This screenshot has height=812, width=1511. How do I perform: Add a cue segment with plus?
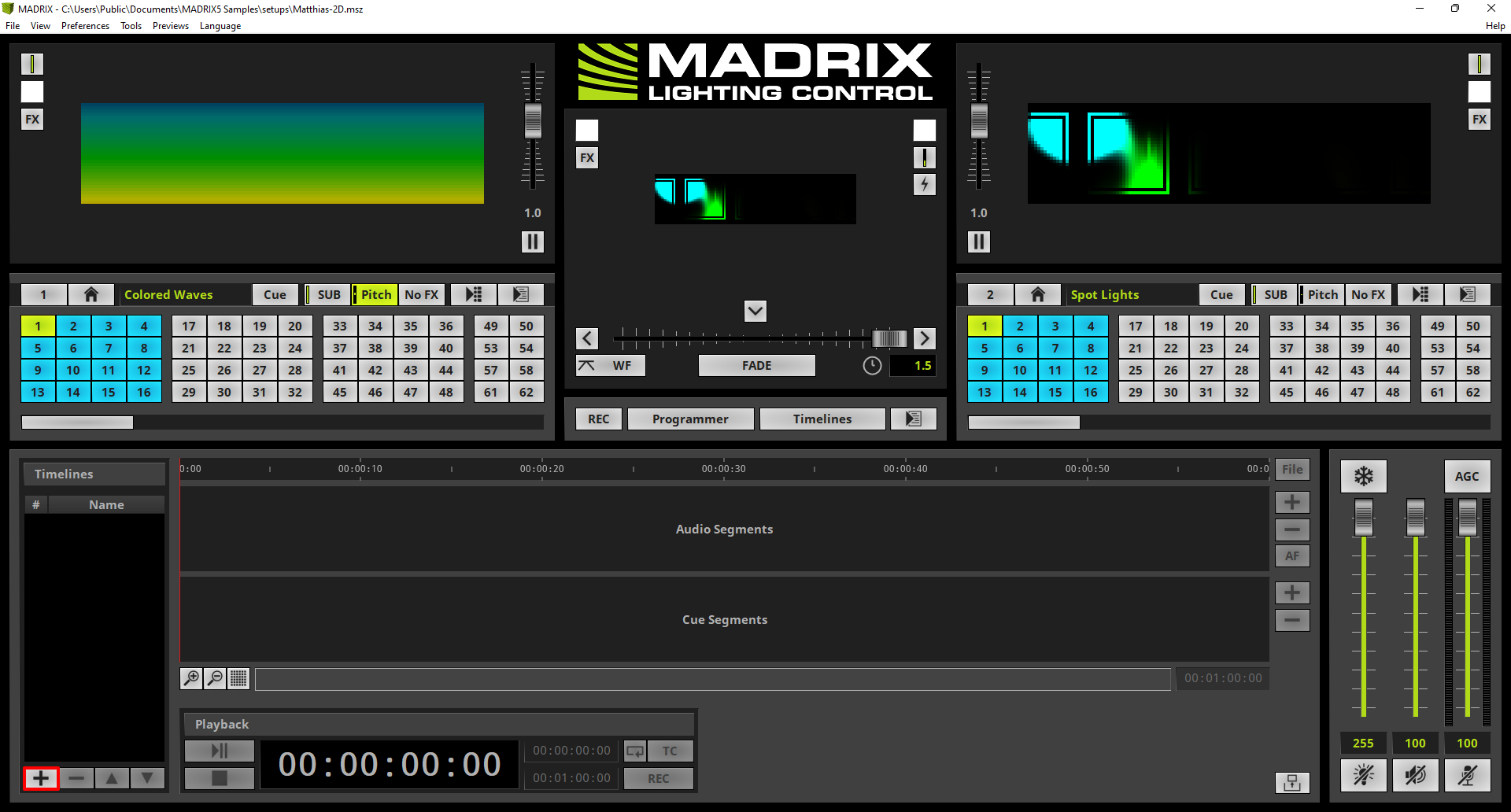click(1292, 592)
